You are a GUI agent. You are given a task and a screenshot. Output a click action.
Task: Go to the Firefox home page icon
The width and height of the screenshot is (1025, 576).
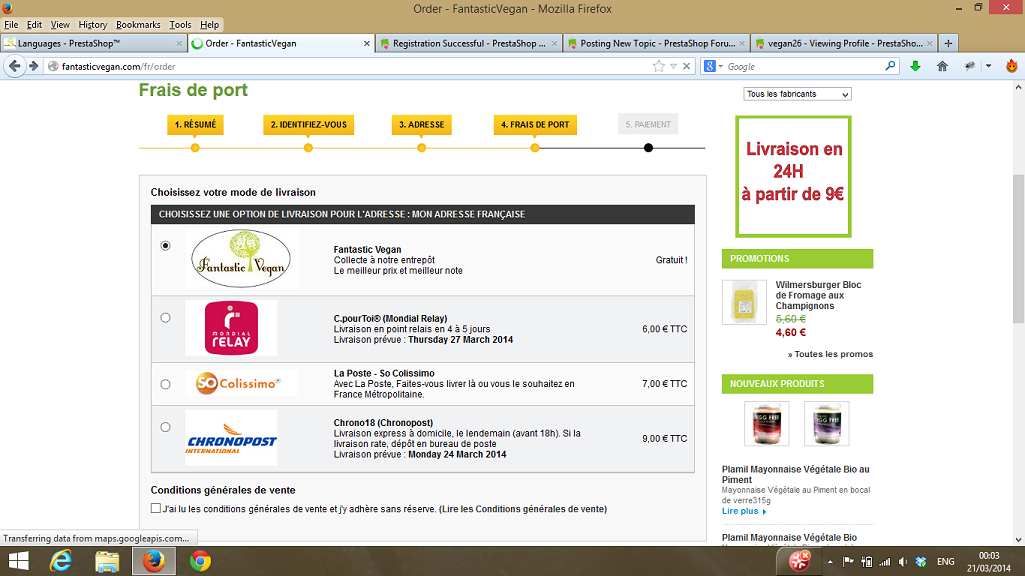point(942,66)
